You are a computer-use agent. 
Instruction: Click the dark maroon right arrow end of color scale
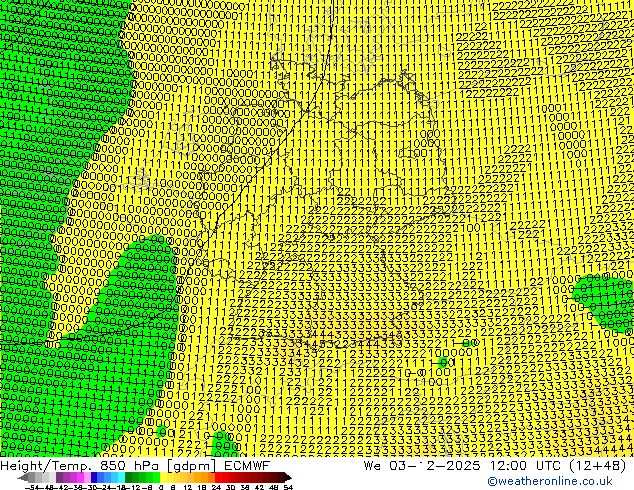click(x=288, y=477)
